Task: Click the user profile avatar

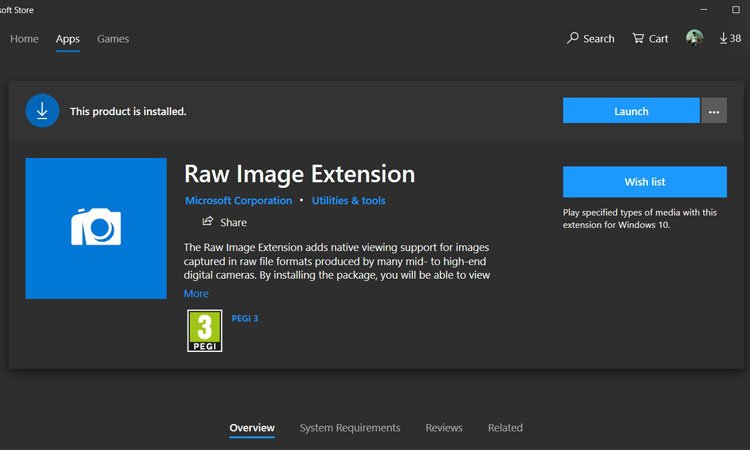Action: click(694, 38)
